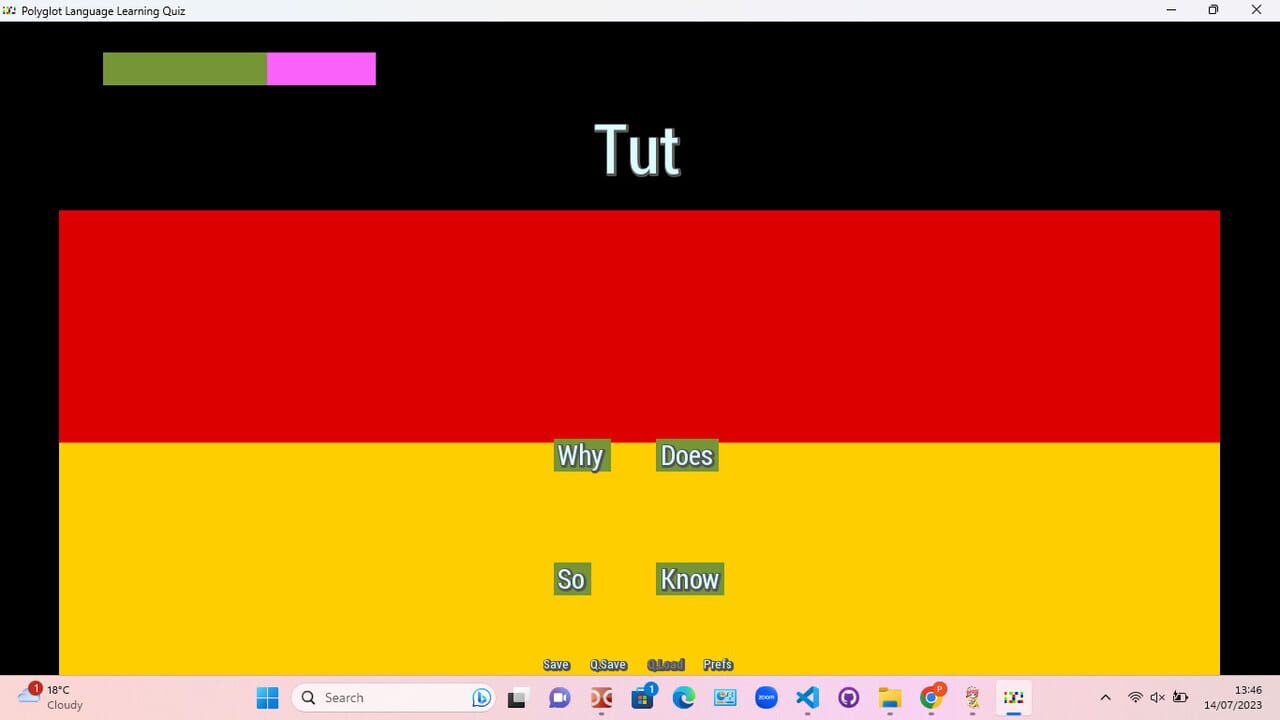1280x720 pixels.
Task: Click the "Tut" quiz title
Action: pos(637,150)
